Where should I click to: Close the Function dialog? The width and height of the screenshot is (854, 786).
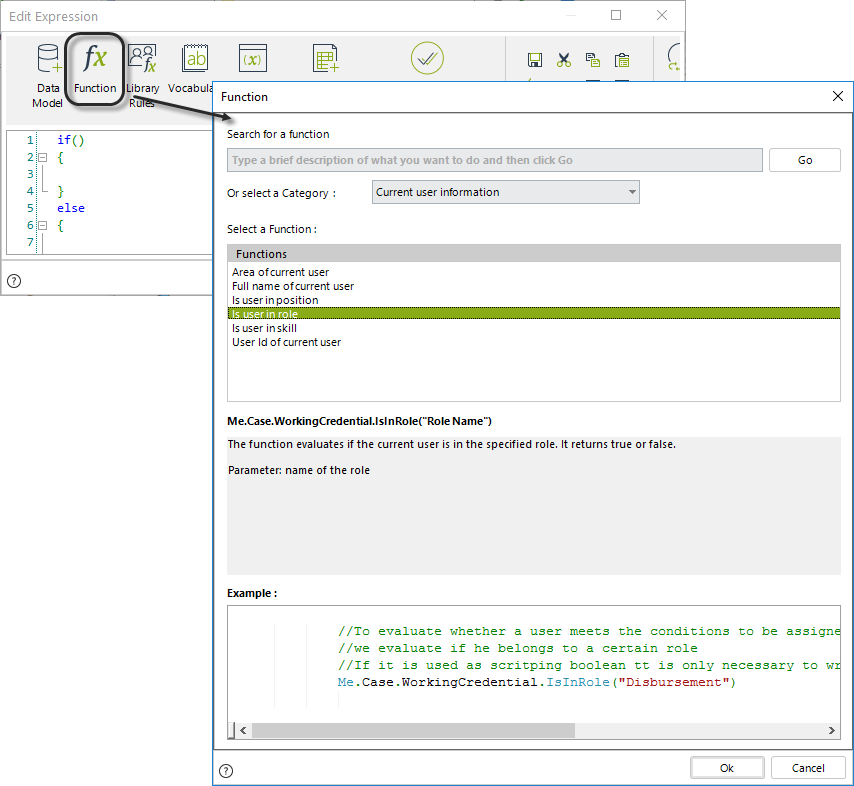pos(838,96)
